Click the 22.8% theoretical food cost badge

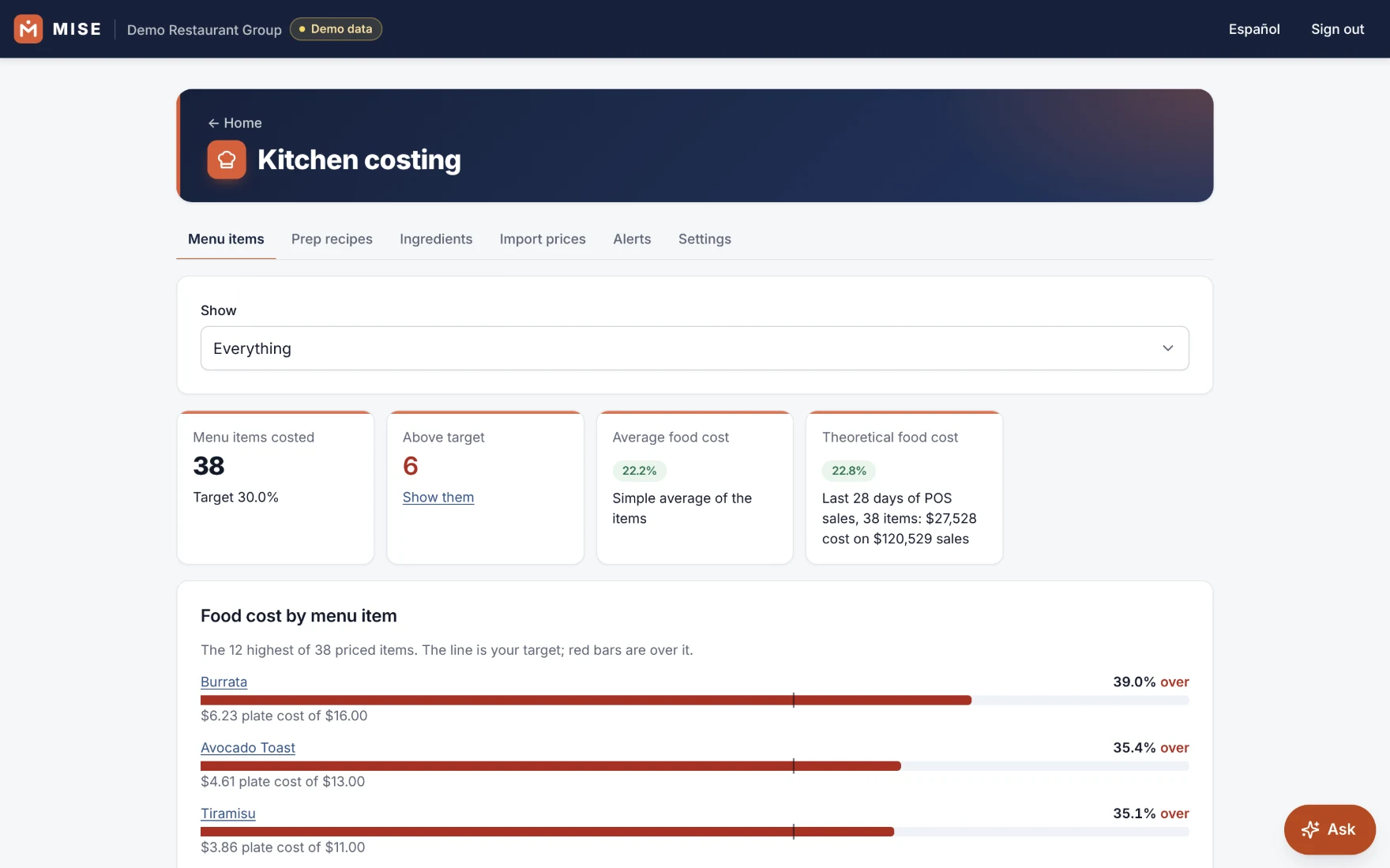click(x=849, y=471)
